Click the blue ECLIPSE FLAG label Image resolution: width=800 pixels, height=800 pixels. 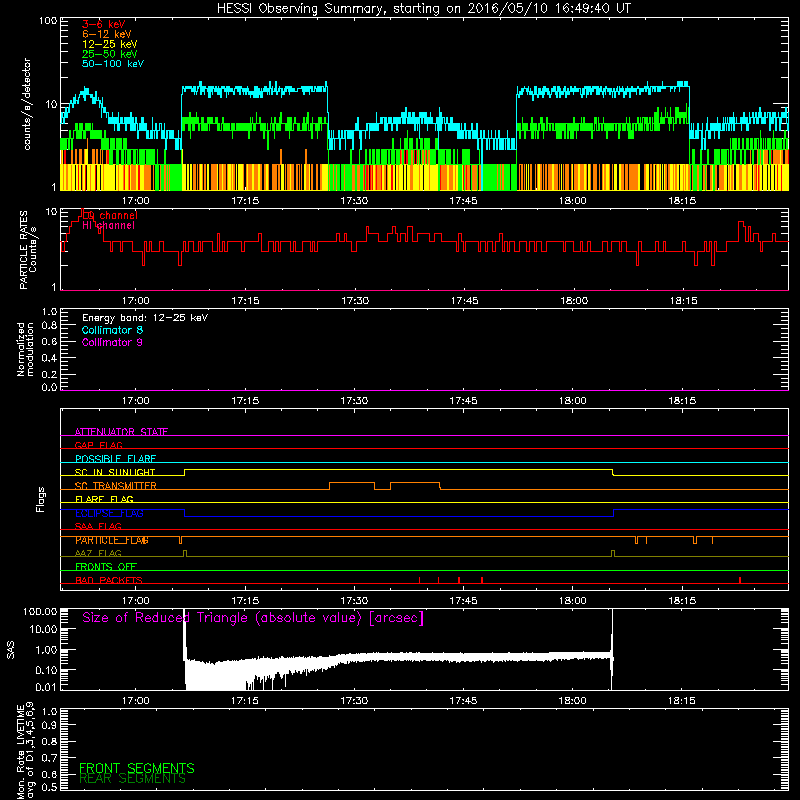[109, 513]
